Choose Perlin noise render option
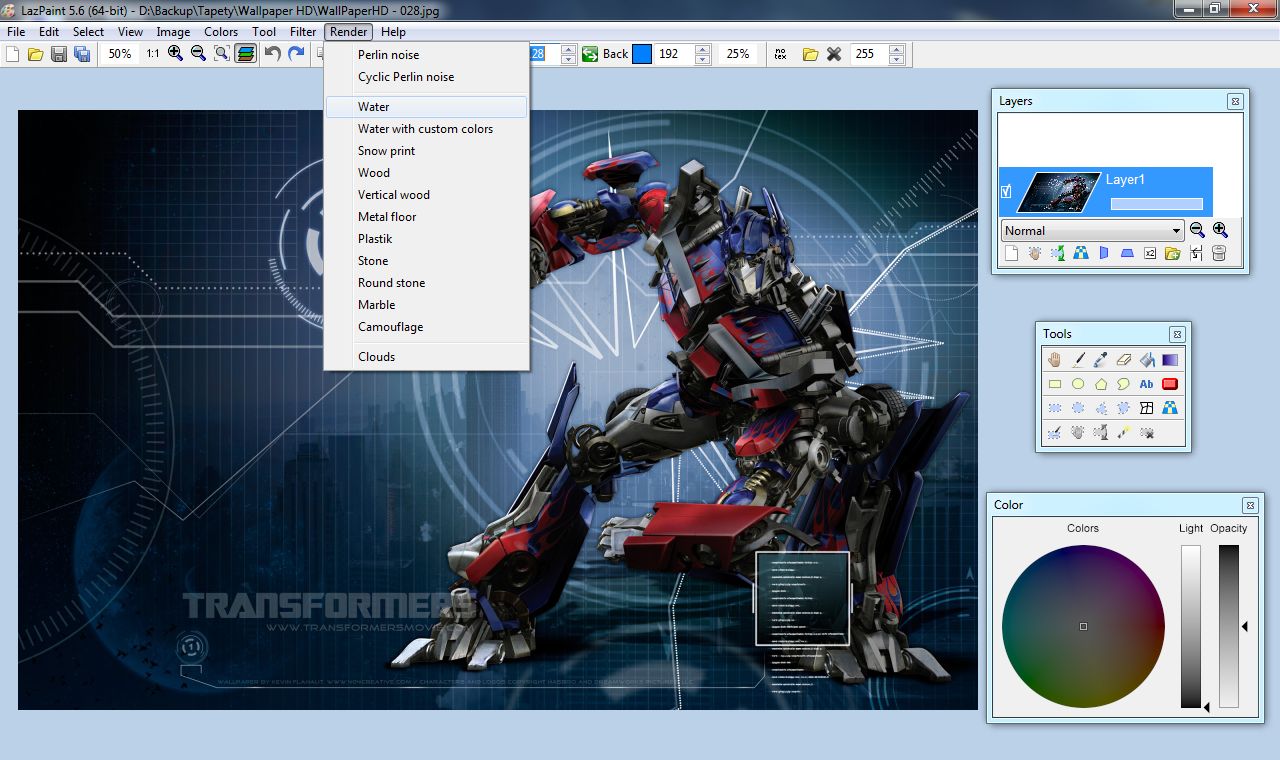1280x760 pixels. click(x=426, y=55)
